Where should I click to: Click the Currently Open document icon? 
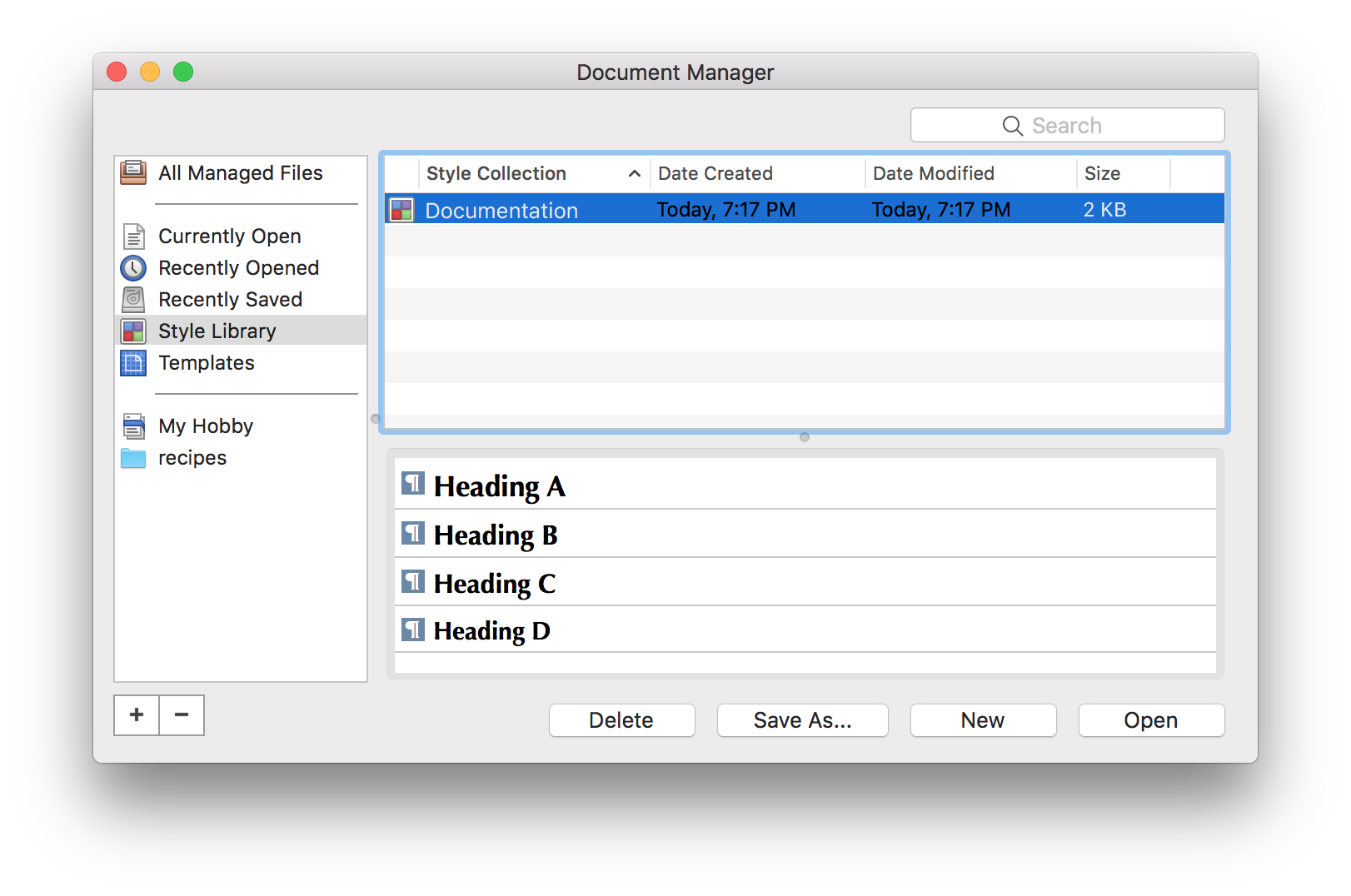point(133,236)
